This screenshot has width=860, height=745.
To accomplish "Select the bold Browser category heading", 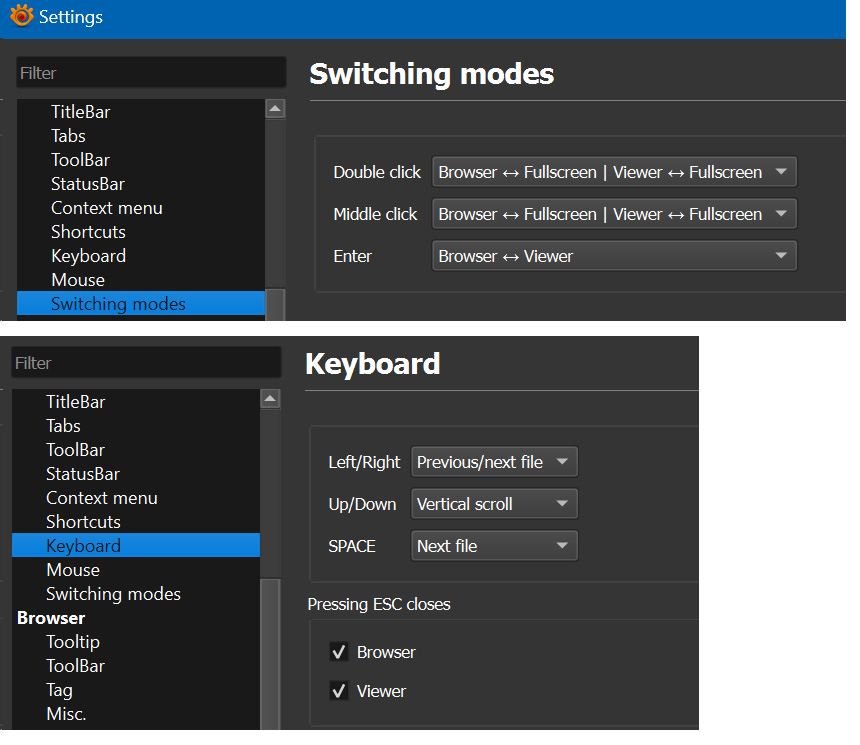I will tap(51, 618).
